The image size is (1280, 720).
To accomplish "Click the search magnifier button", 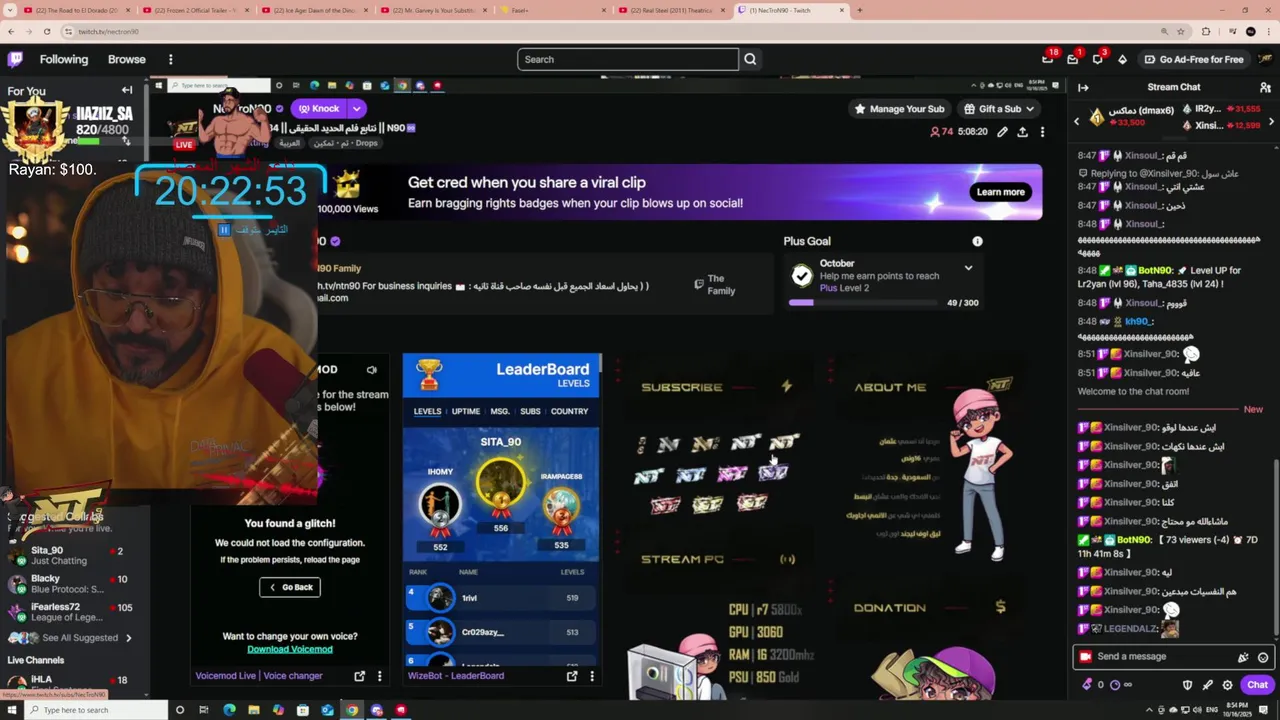I will pyautogui.click(x=750, y=59).
